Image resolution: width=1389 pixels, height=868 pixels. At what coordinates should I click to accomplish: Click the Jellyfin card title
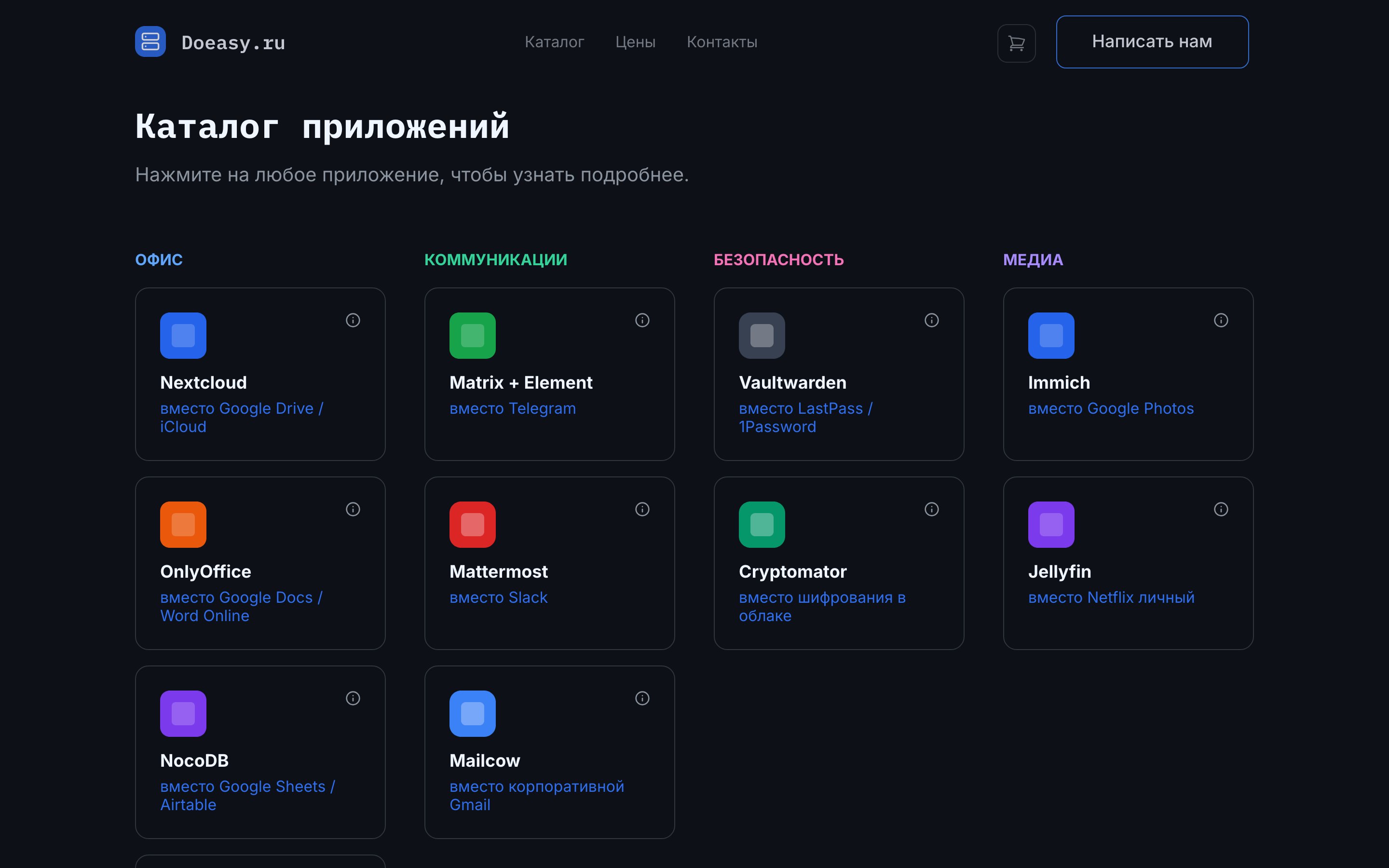click(x=1059, y=571)
